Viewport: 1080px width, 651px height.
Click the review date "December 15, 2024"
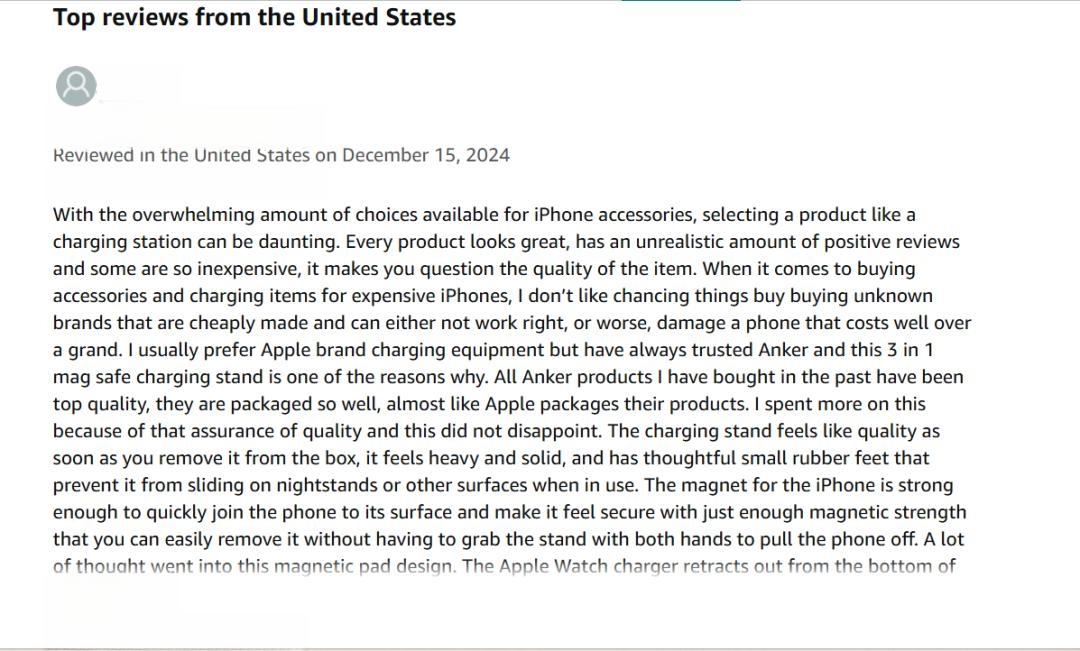tap(426, 155)
